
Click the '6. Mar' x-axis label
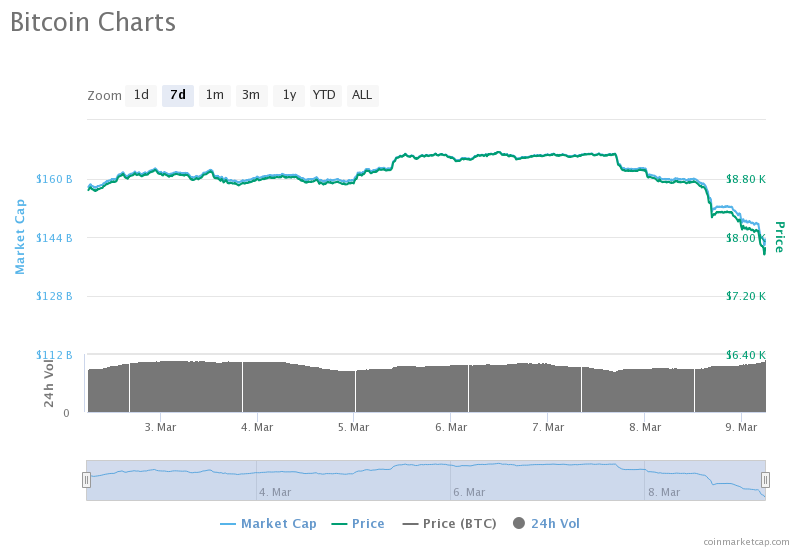[451, 428]
